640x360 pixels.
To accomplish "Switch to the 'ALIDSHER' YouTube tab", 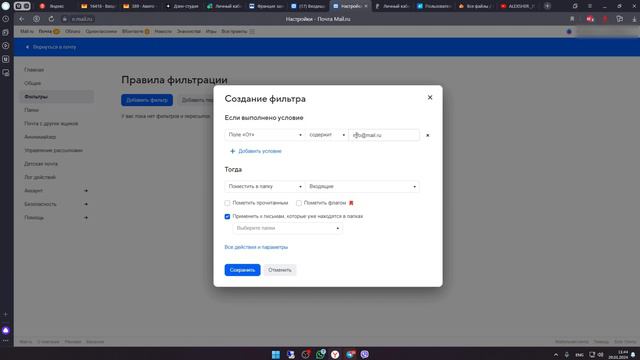I will 518,6.
